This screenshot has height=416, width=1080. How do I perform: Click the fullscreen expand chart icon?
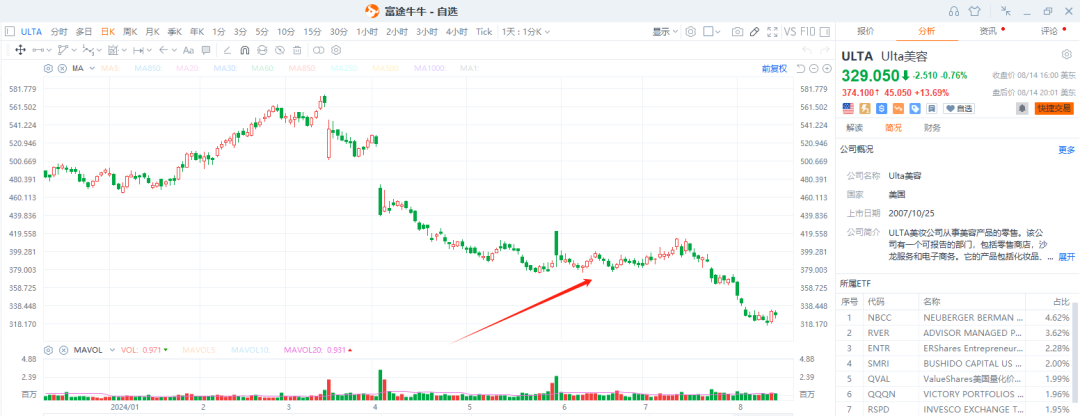tap(772, 32)
